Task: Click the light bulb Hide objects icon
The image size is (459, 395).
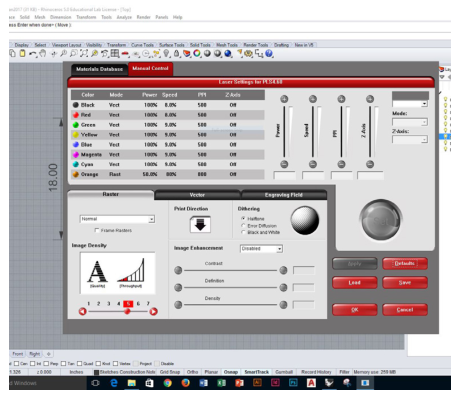Action: pyautogui.click(x=166, y=53)
